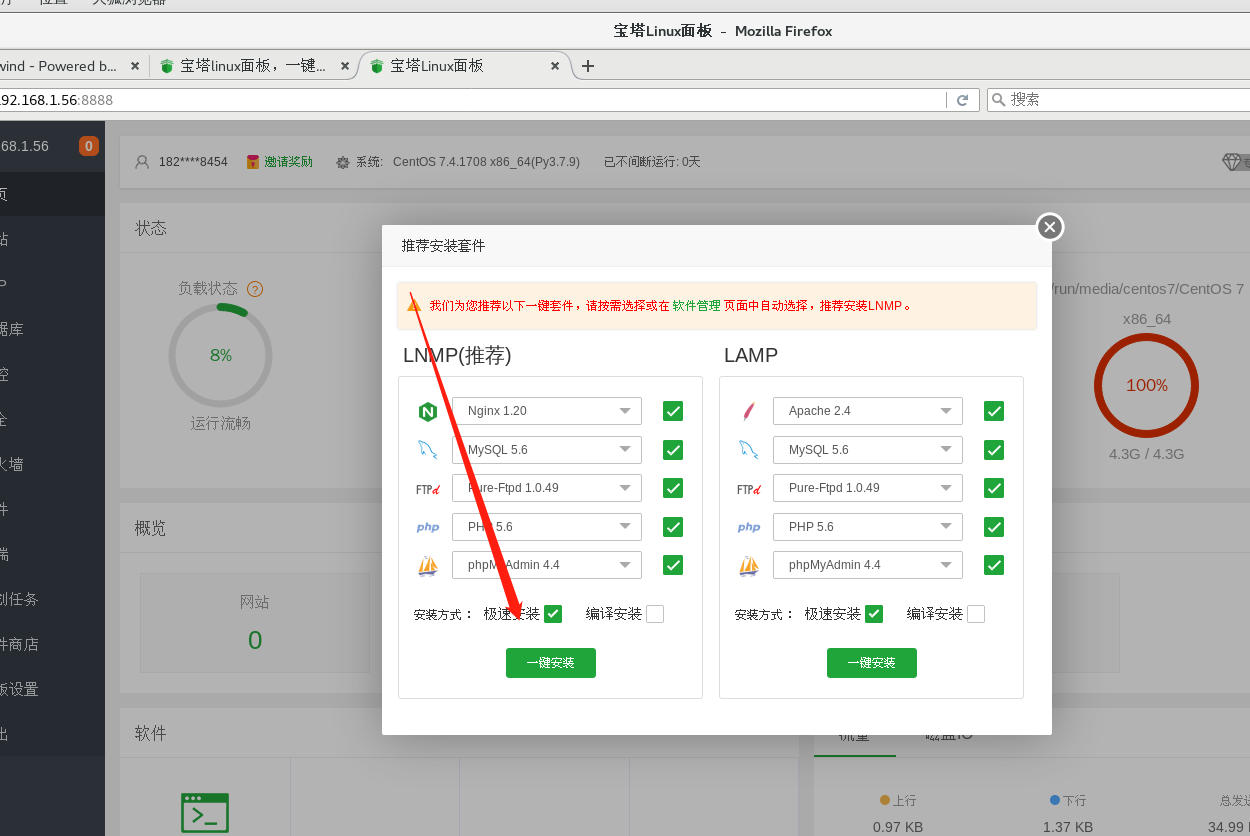1250x836 pixels.
Task: Click the question mark help icon near 负载状态
Action: tap(255, 289)
